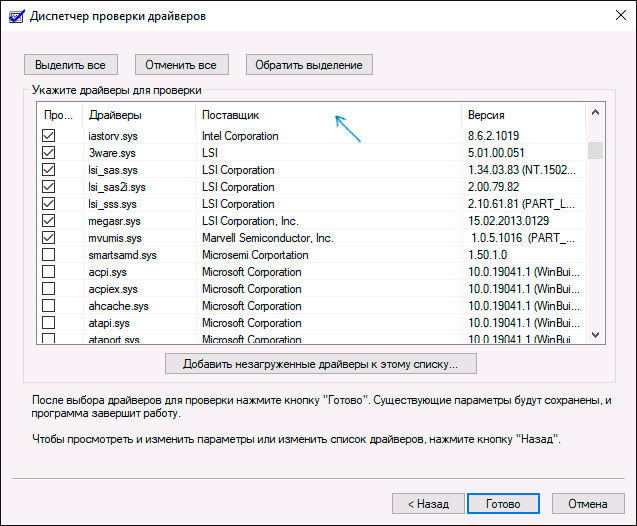
Task: Confirm with the 'Готово' button
Action: 503,504
